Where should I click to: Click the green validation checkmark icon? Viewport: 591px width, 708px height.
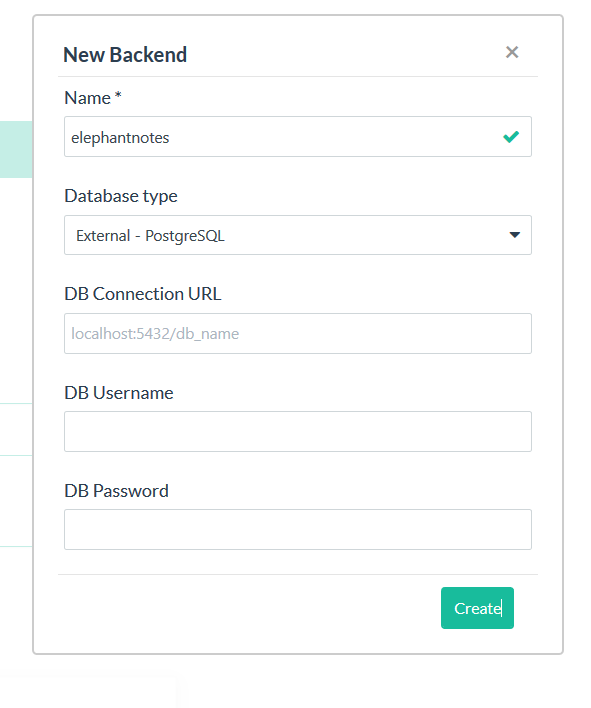511,136
